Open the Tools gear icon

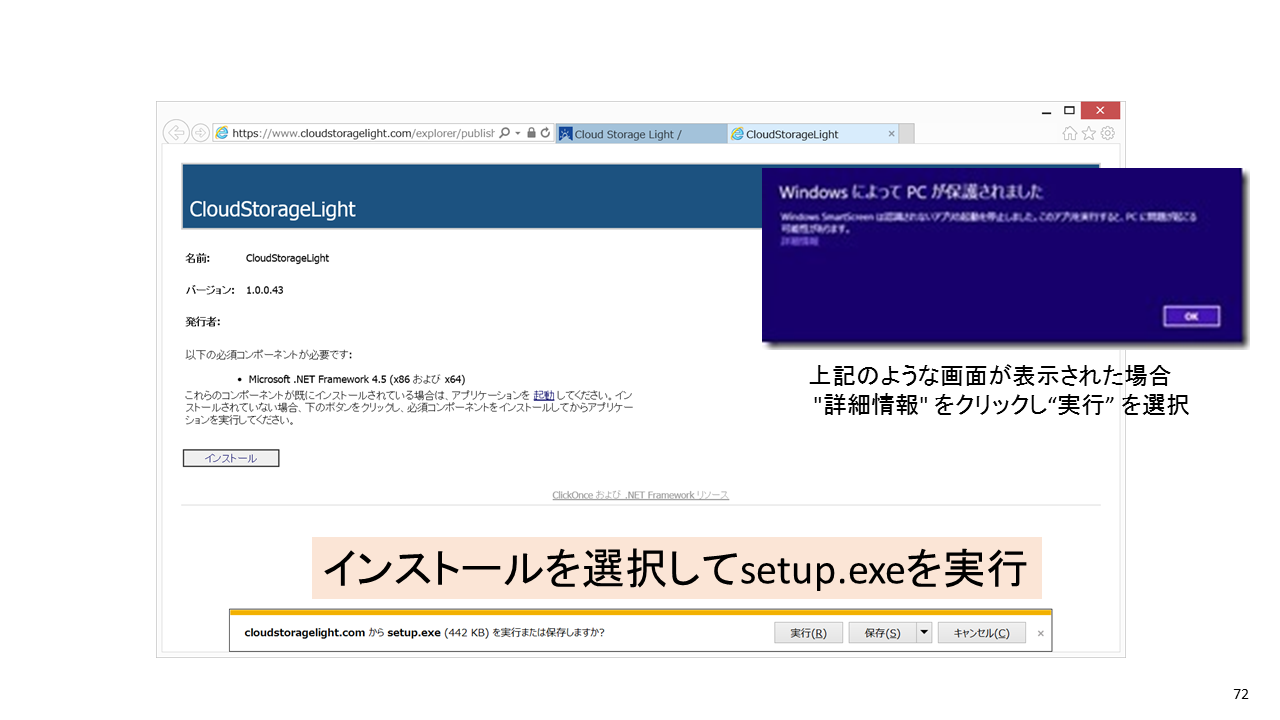click(1107, 133)
